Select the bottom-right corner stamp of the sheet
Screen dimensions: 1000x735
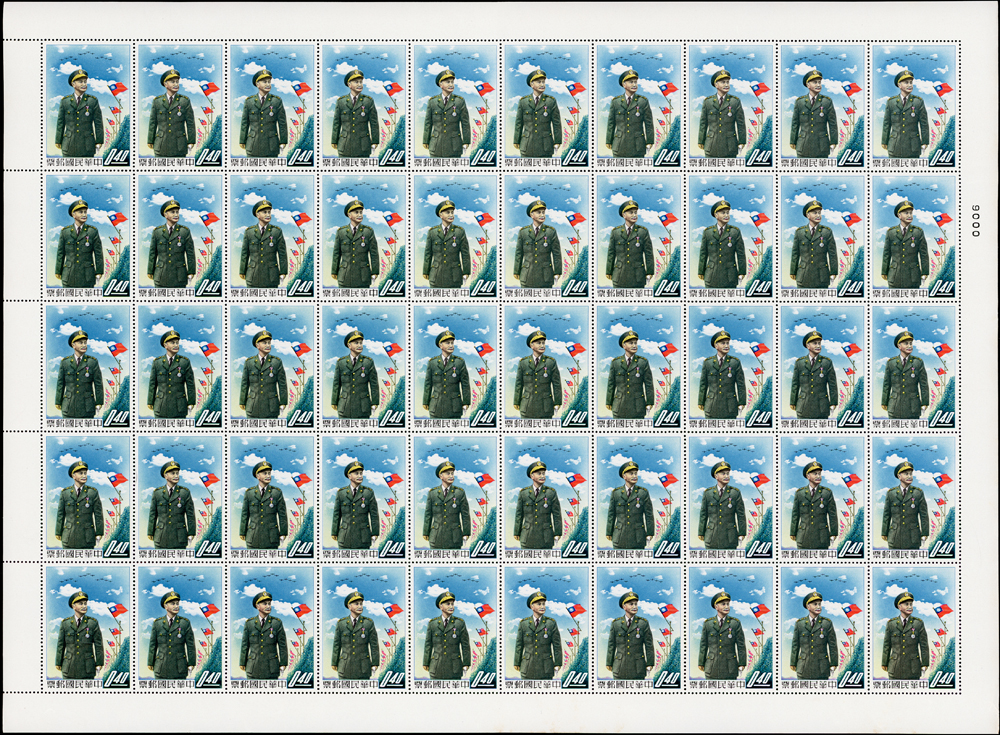point(914,627)
